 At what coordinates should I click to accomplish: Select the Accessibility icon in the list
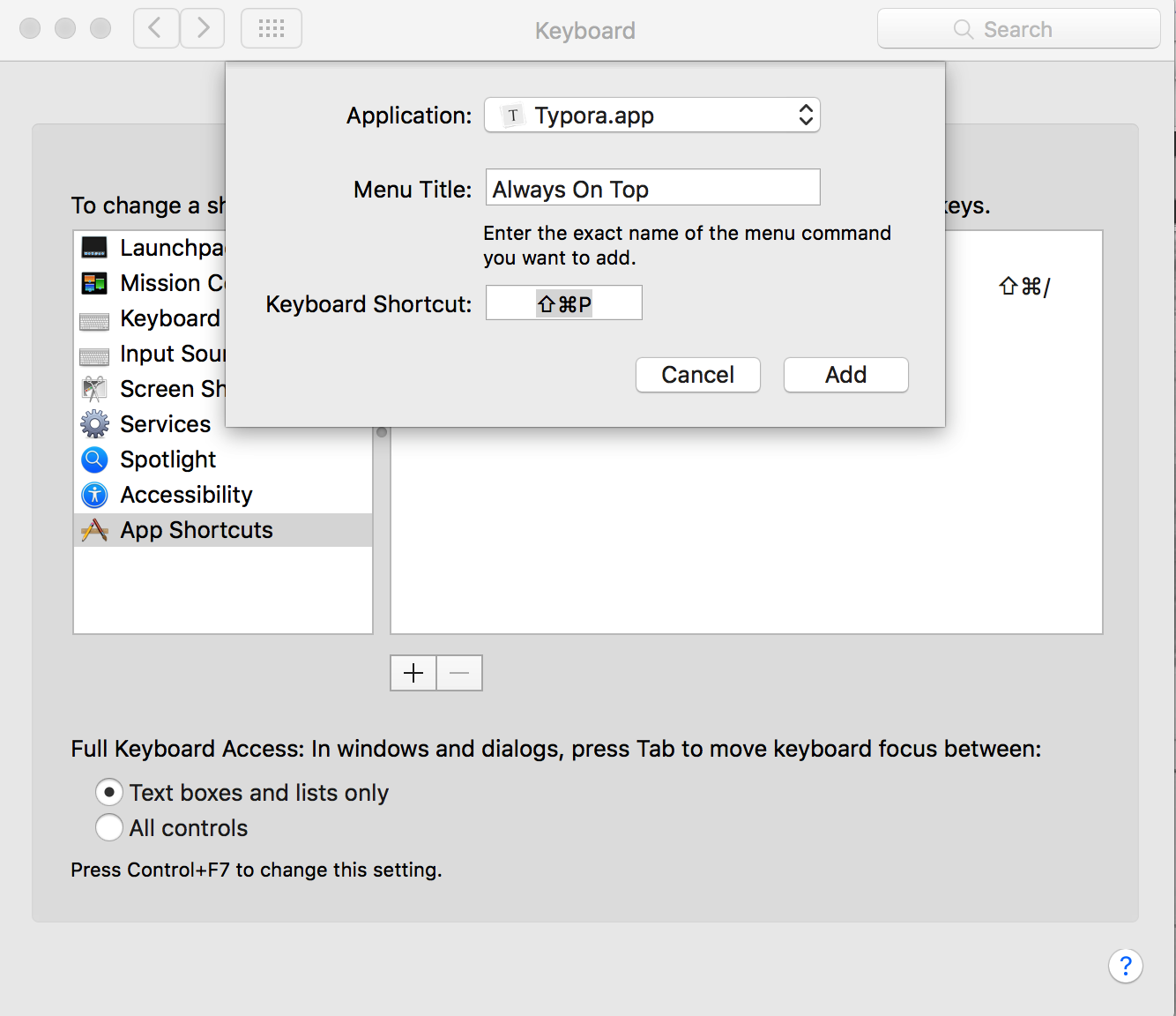coord(94,495)
